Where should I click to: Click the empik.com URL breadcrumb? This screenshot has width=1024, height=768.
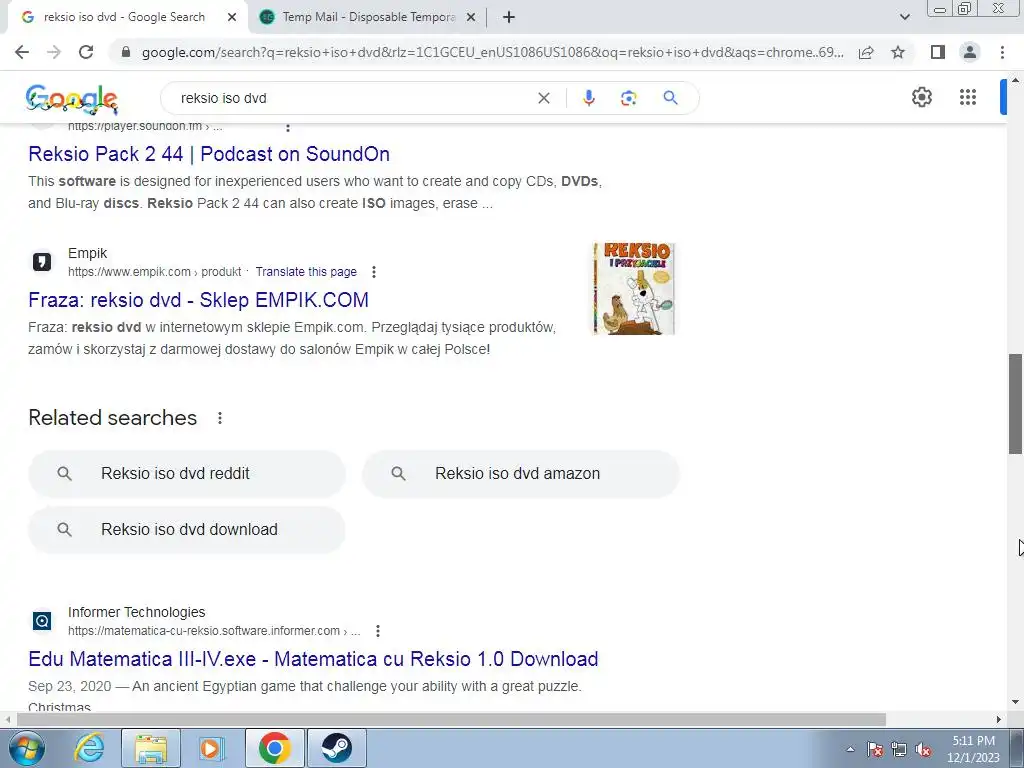point(154,272)
